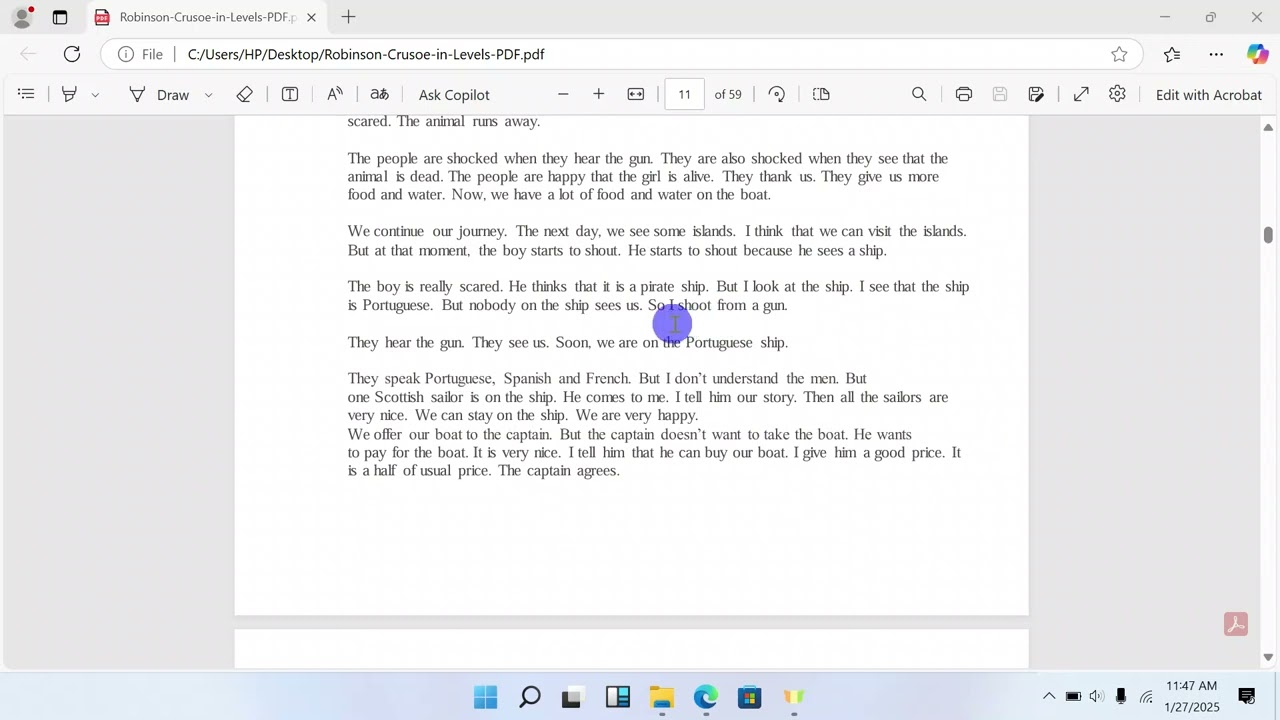
Task: Open Widgets from the taskbar
Action: tap(618, 697)
